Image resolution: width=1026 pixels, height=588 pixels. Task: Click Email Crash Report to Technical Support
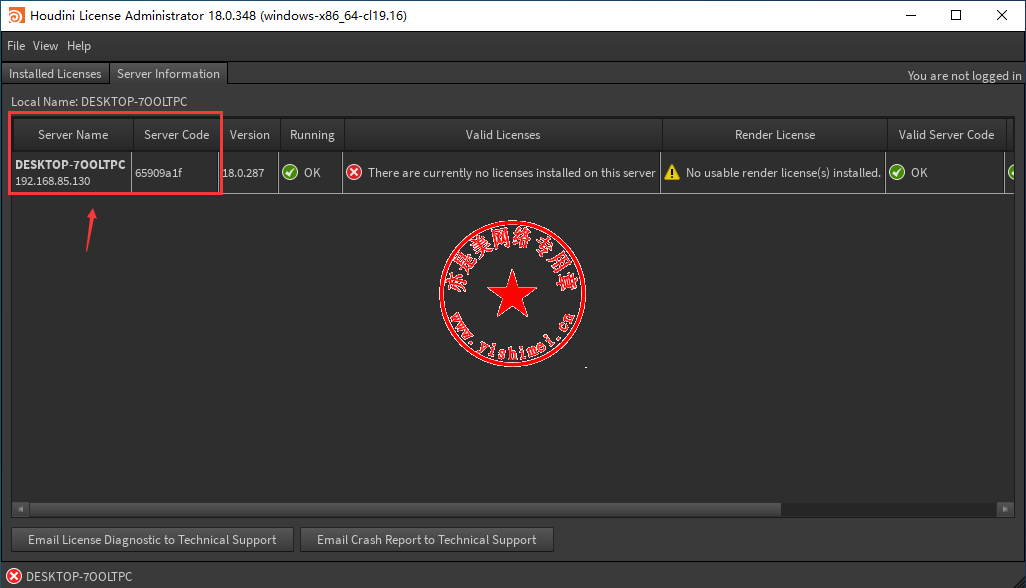pyautogui.click(x=427, y=540)
